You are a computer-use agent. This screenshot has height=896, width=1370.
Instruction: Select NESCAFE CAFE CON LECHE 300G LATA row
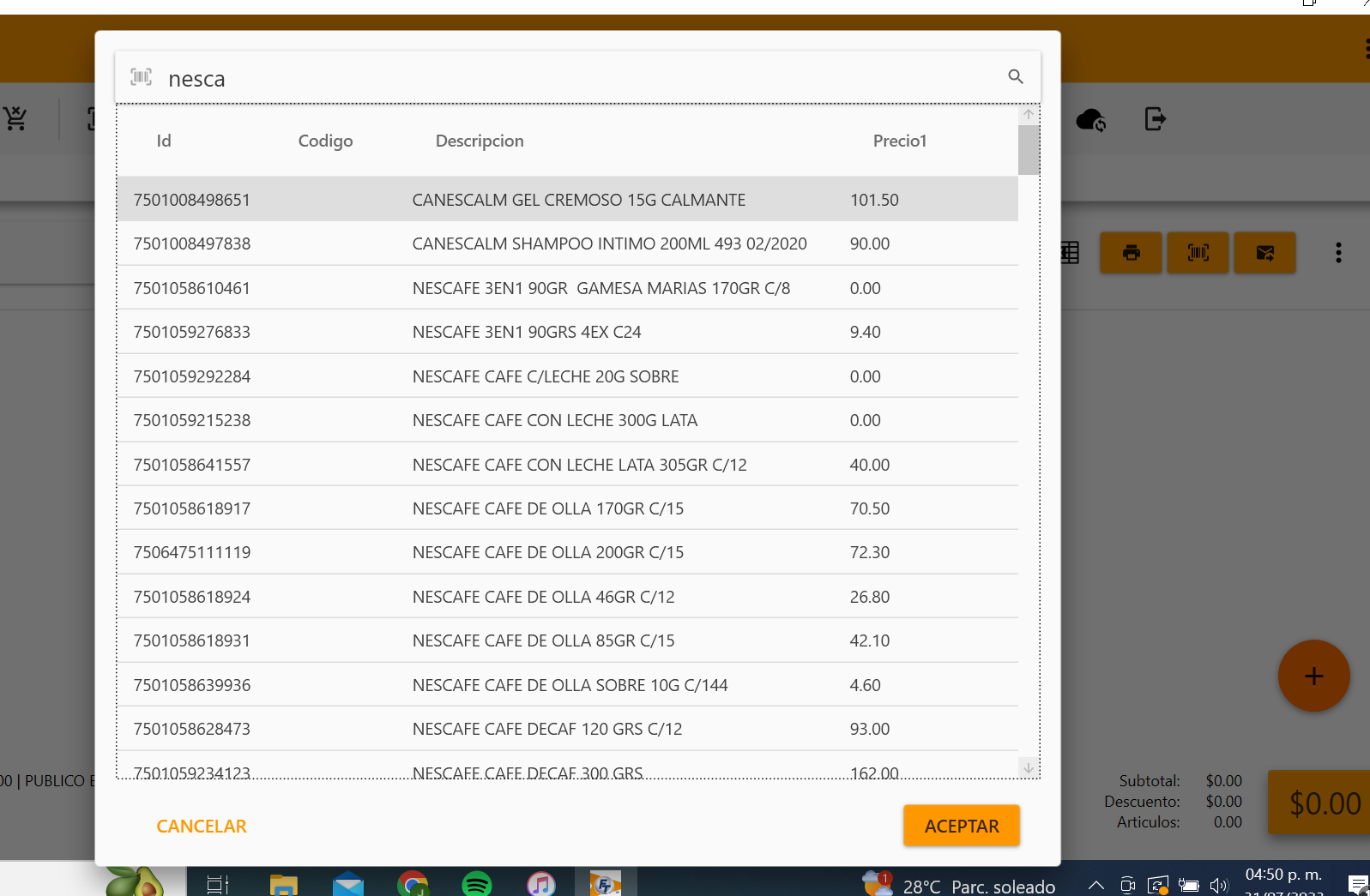click(x=568, y=420)
